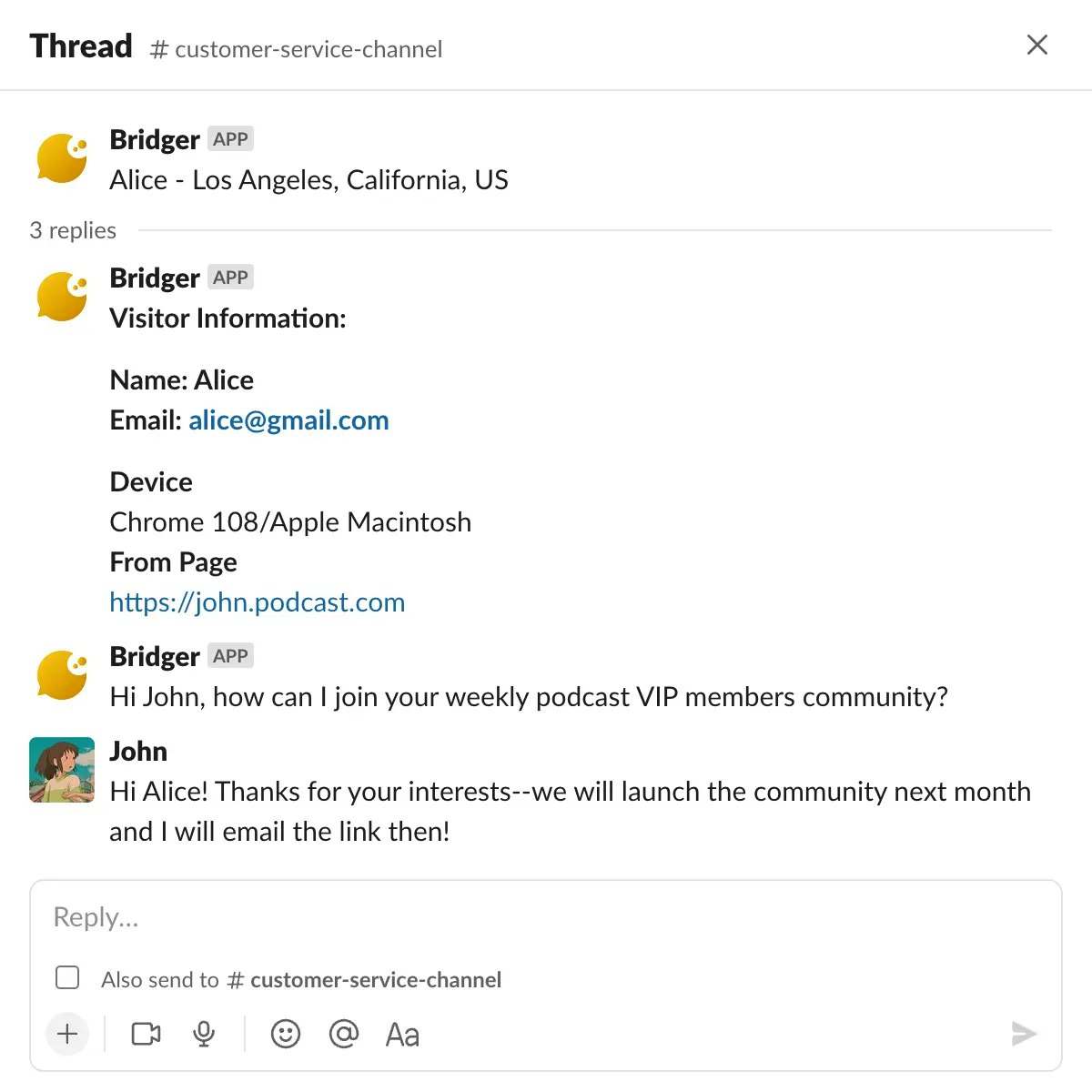This screenshot has width=1092, height=1092.
Task: Open Bridger app avatar on first message
Action: tap(62, 158)
